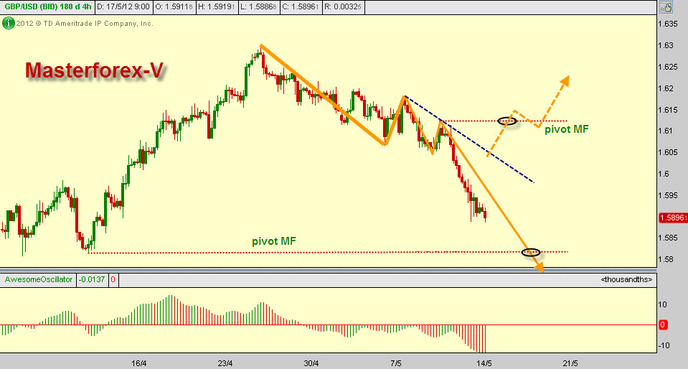Click the green pivot MF label near upper line
This screenshot has width=688, height=369.
566,129
